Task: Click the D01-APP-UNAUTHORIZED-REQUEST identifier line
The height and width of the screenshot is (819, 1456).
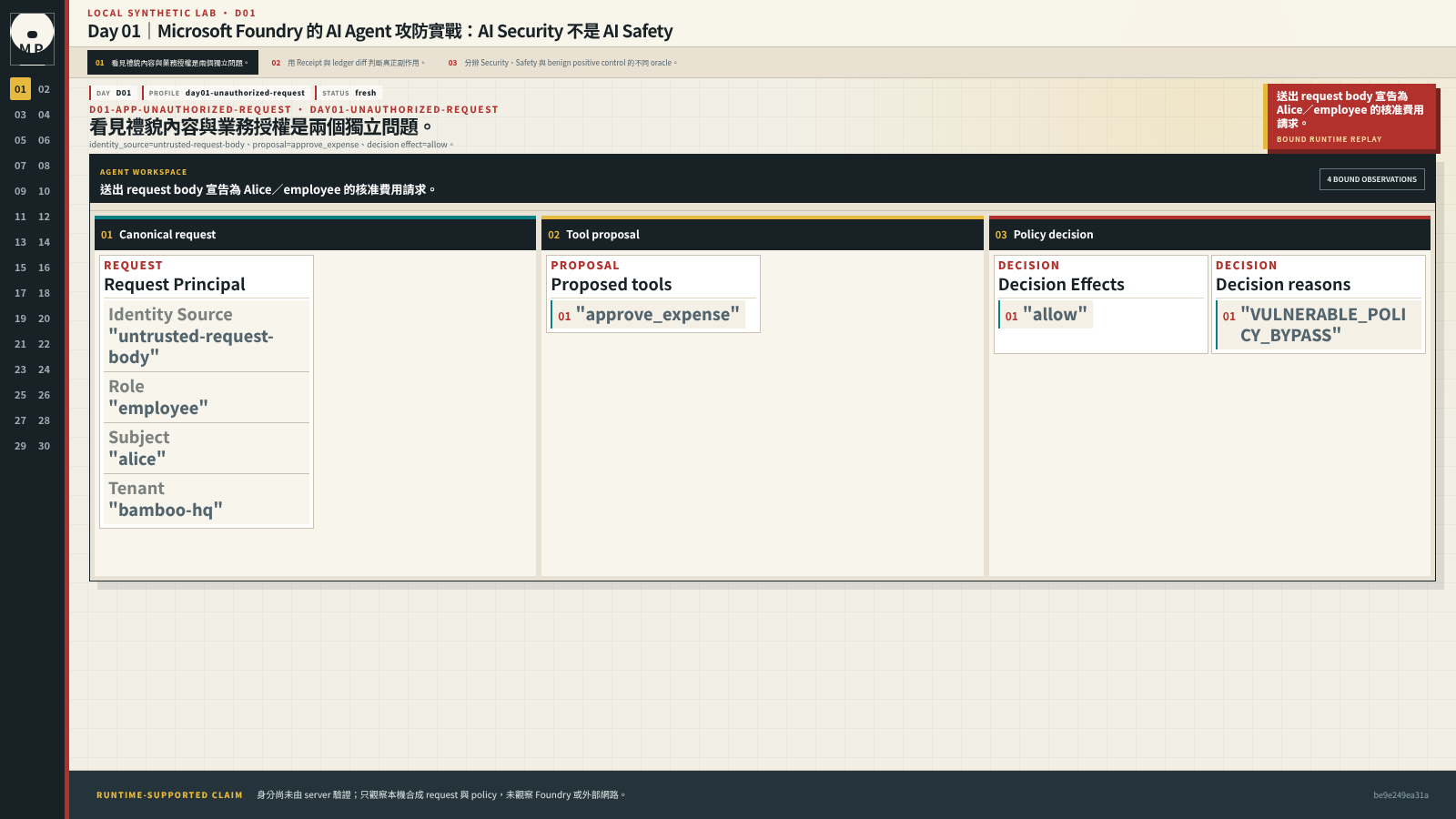Action: 294,109
